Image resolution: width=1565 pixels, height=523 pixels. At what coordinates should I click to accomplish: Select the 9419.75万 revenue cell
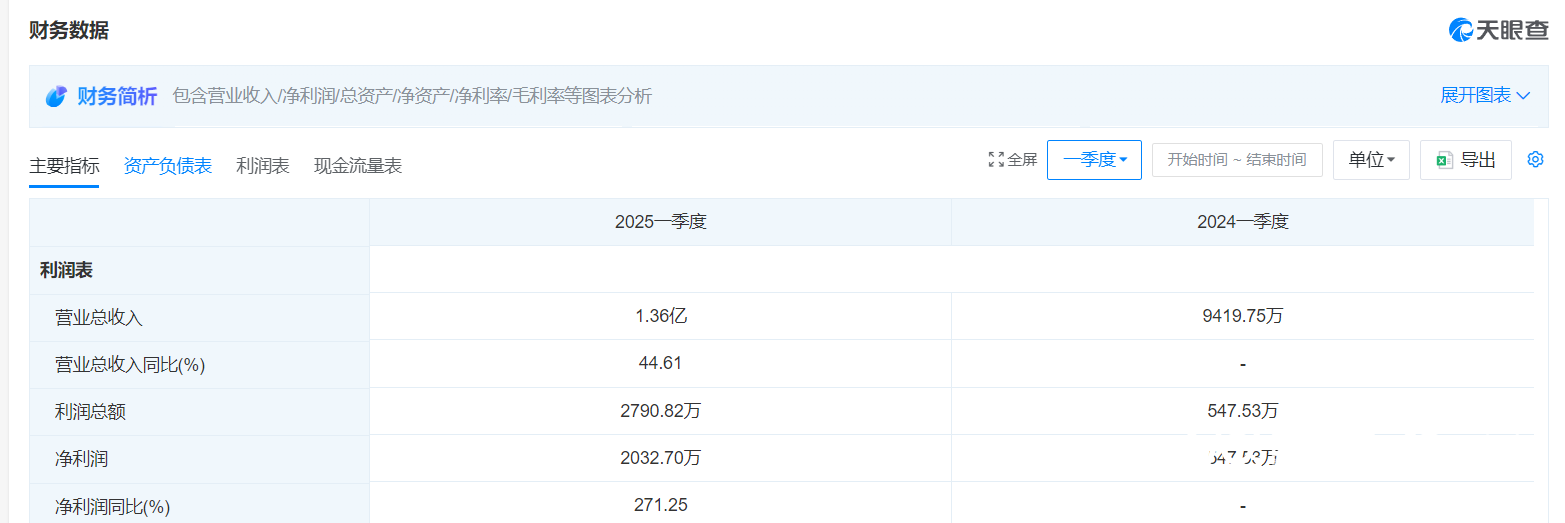1242,316
